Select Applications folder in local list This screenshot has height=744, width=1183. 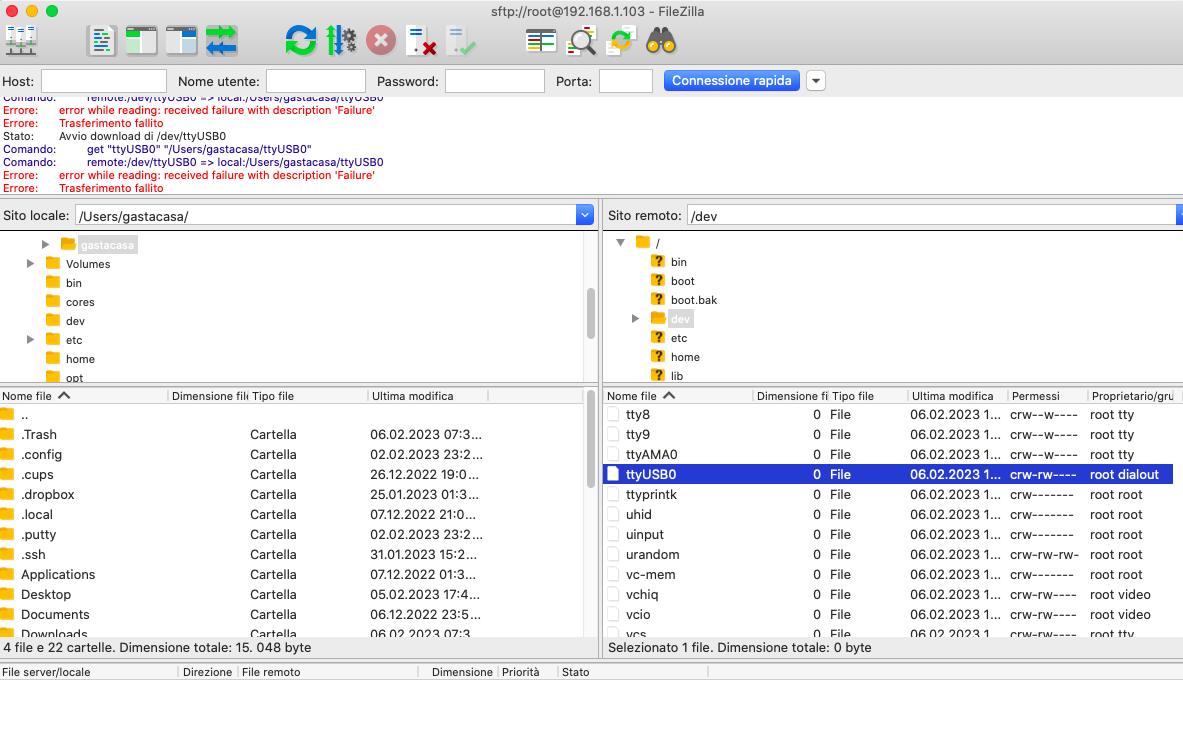coord(291,574)
